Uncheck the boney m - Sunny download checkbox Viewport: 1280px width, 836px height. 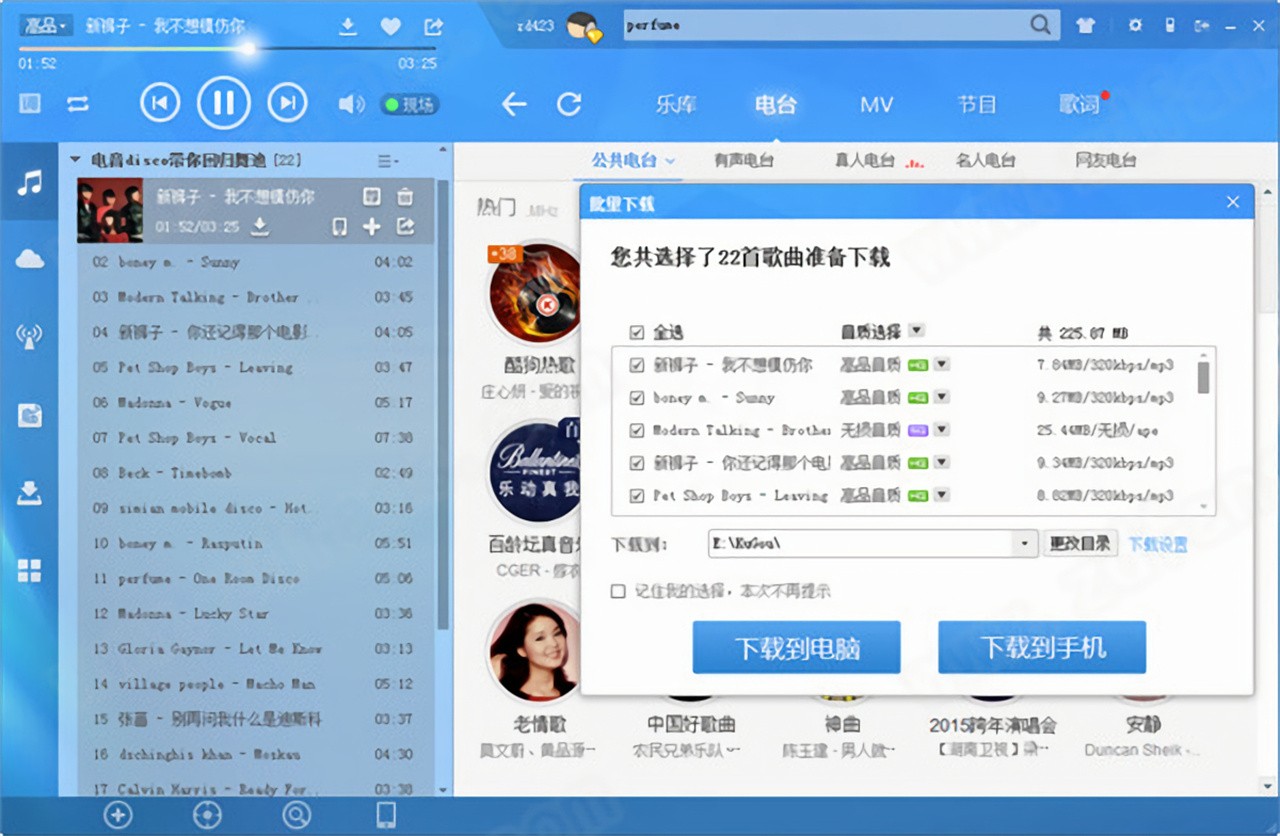point(636,396)
